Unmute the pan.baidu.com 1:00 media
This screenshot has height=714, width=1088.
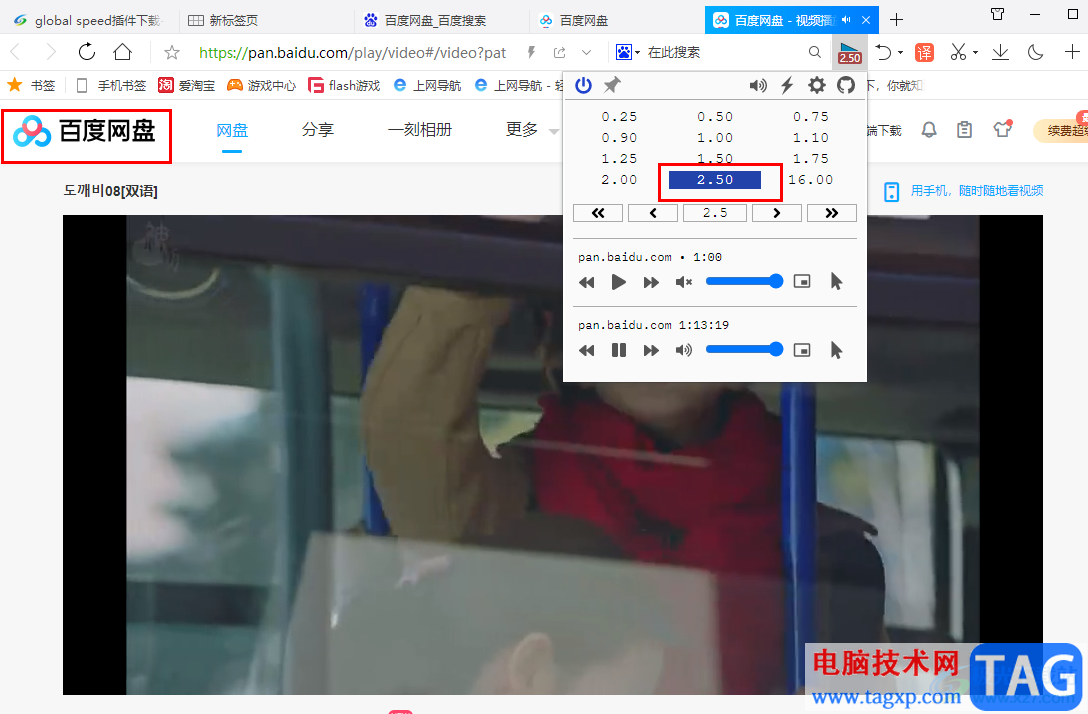click(683, 282)
